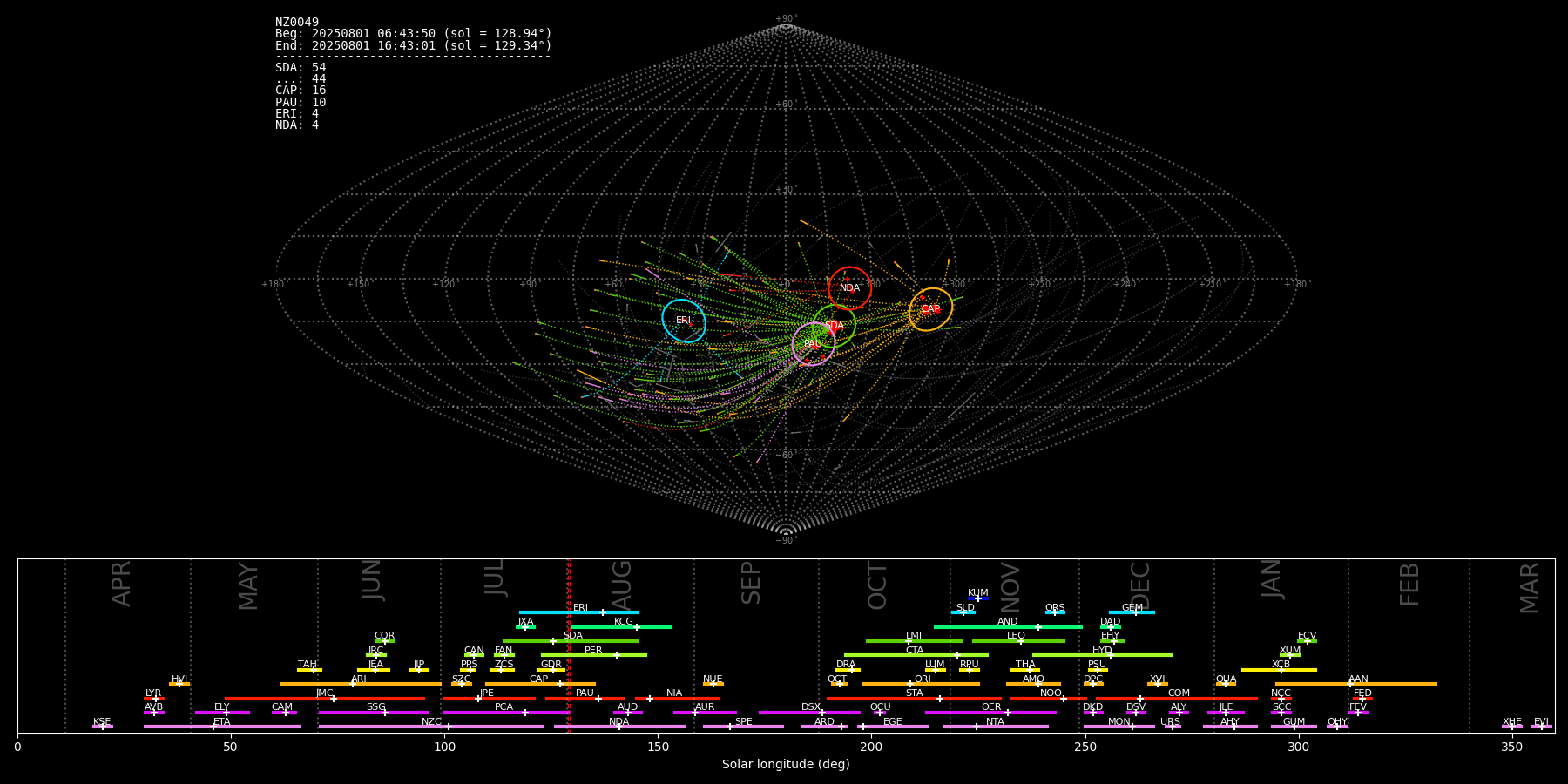Click the 'PAU: 10' count line
This screenshot has height=784, width=1568.
(301, 103)
